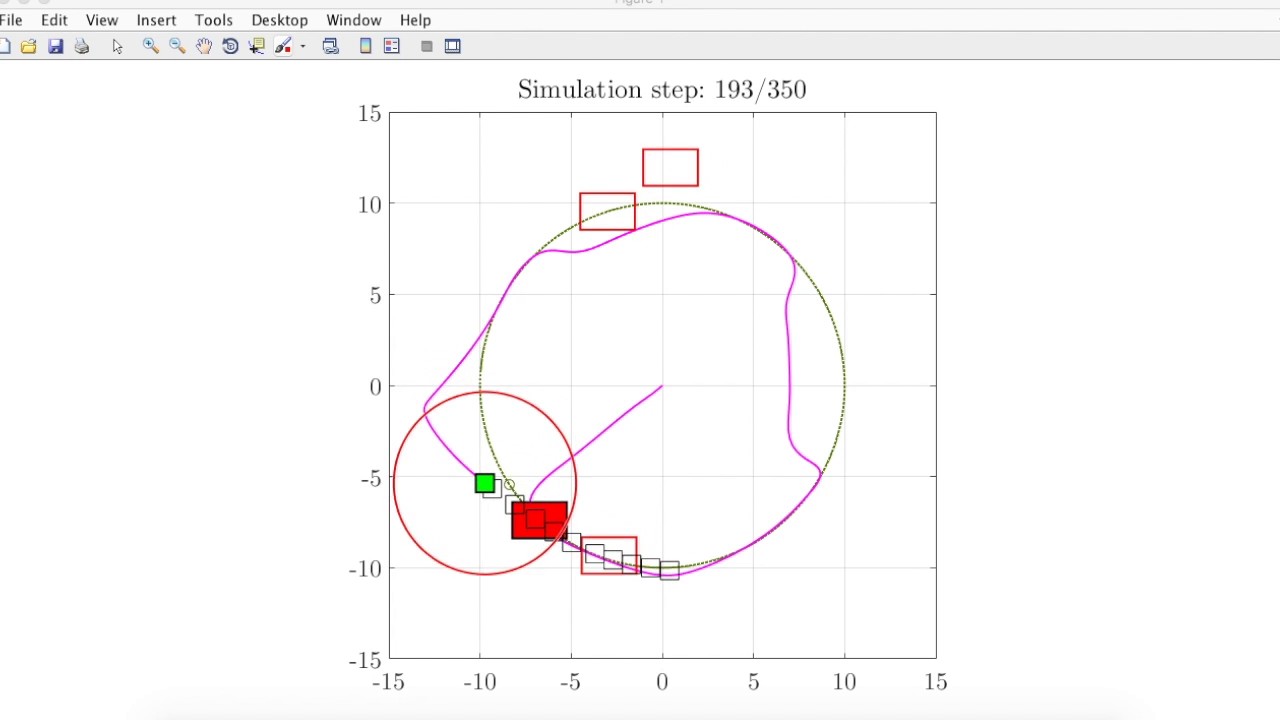Open the View menu
This screenshot has width=1280, height=720.
pyautogui.click(x=102, y=20)
